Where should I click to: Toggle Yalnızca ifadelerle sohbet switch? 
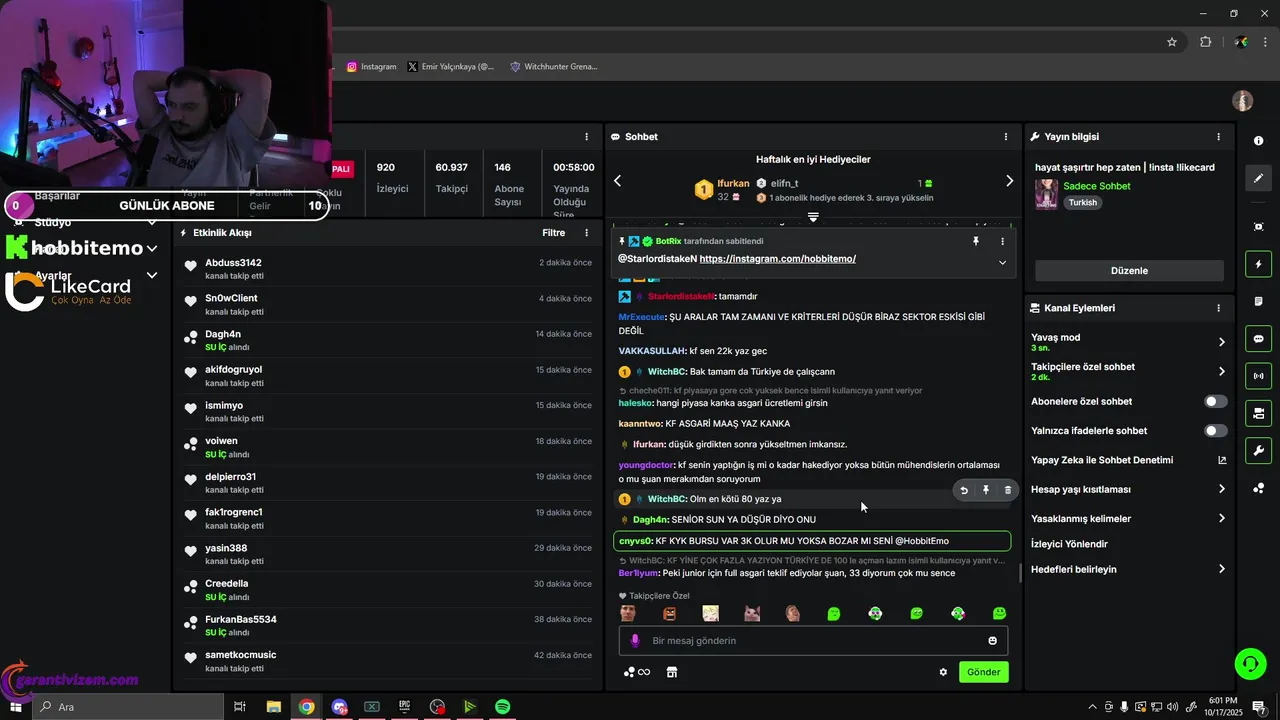[1215, 431]
